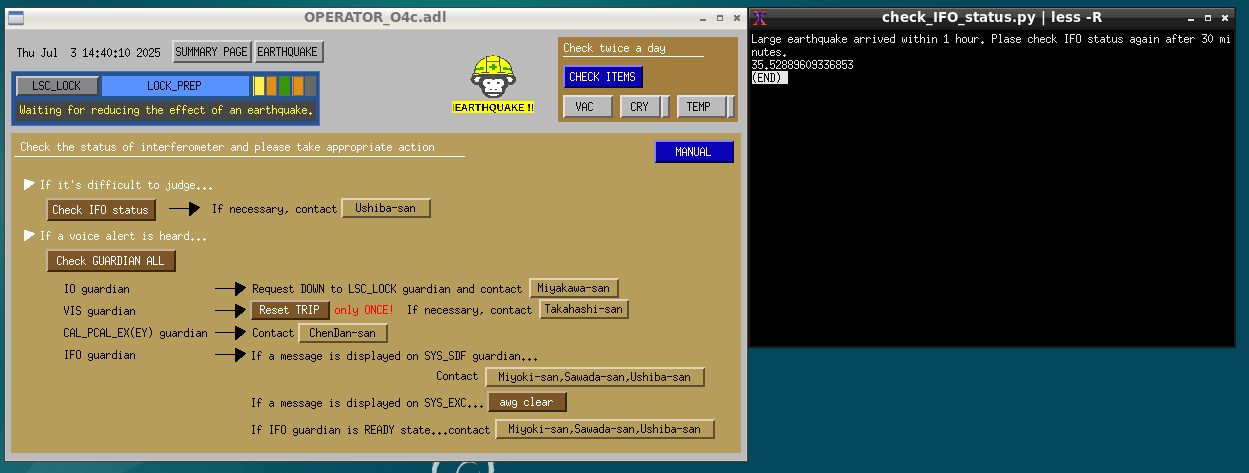The width and height of the screenshot is (1249, 473).
Task: Click the "VIS guardian" label
Action: click(99, 311)
